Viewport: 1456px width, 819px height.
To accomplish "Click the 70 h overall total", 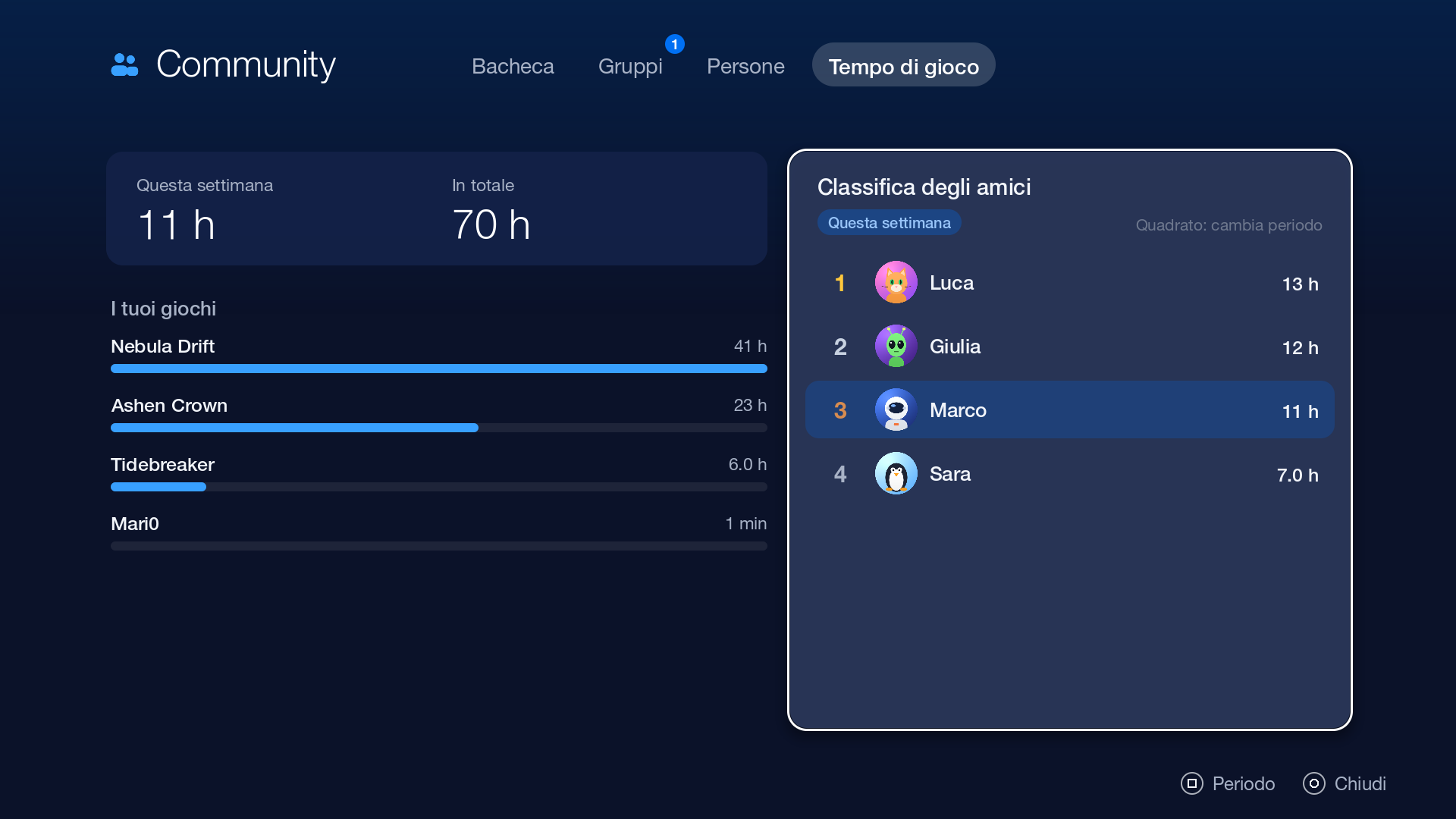I will coord(491,225).
